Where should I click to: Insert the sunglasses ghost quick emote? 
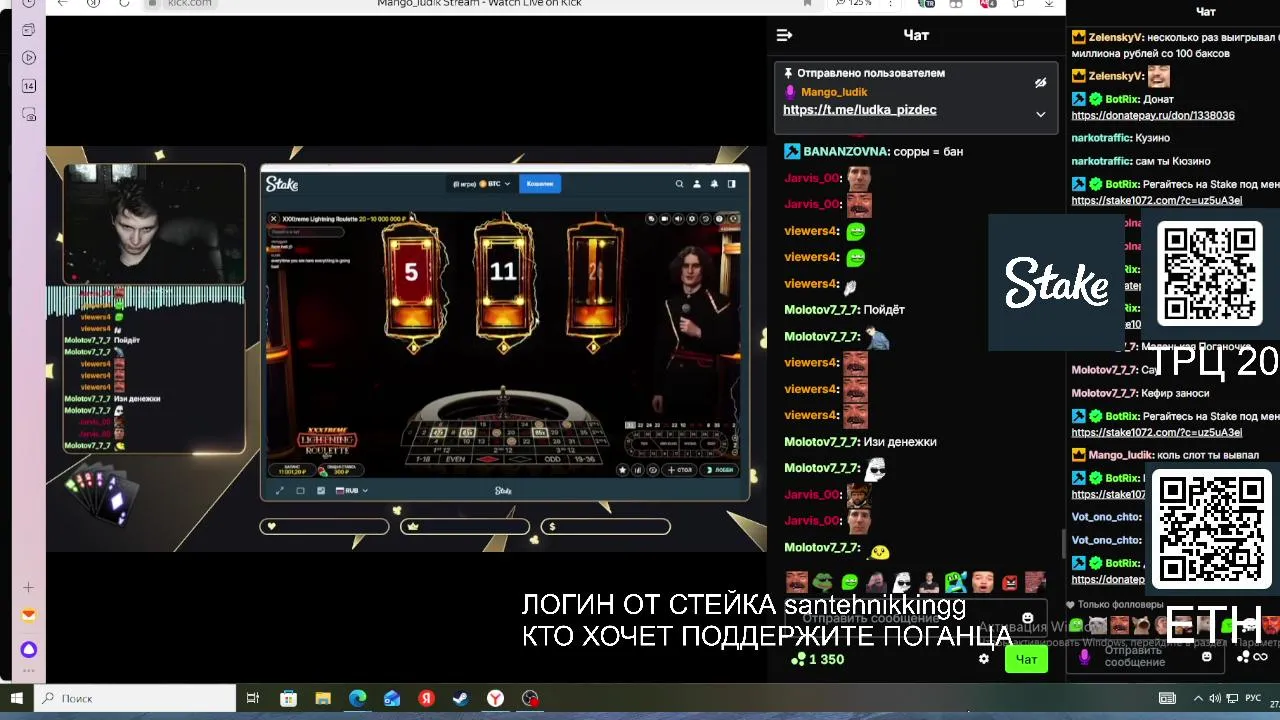point(902,582)
